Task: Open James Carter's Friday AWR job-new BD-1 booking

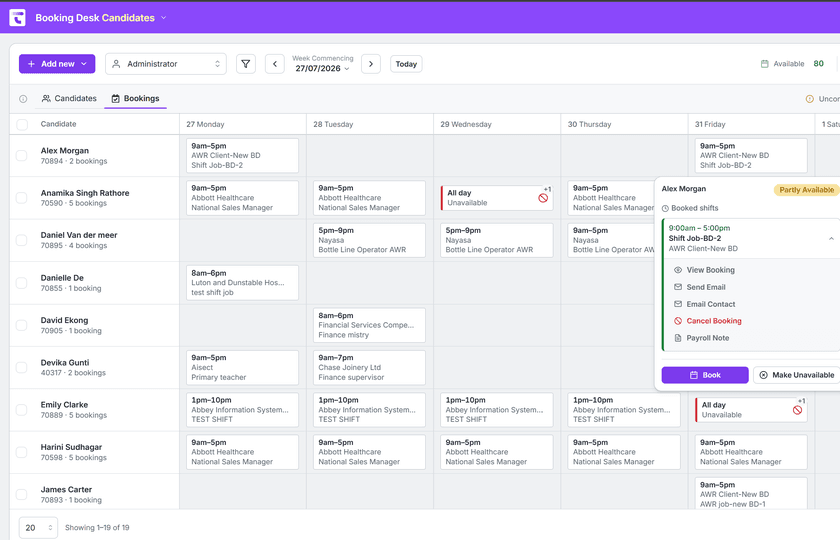Action: (x=751, y=493)
